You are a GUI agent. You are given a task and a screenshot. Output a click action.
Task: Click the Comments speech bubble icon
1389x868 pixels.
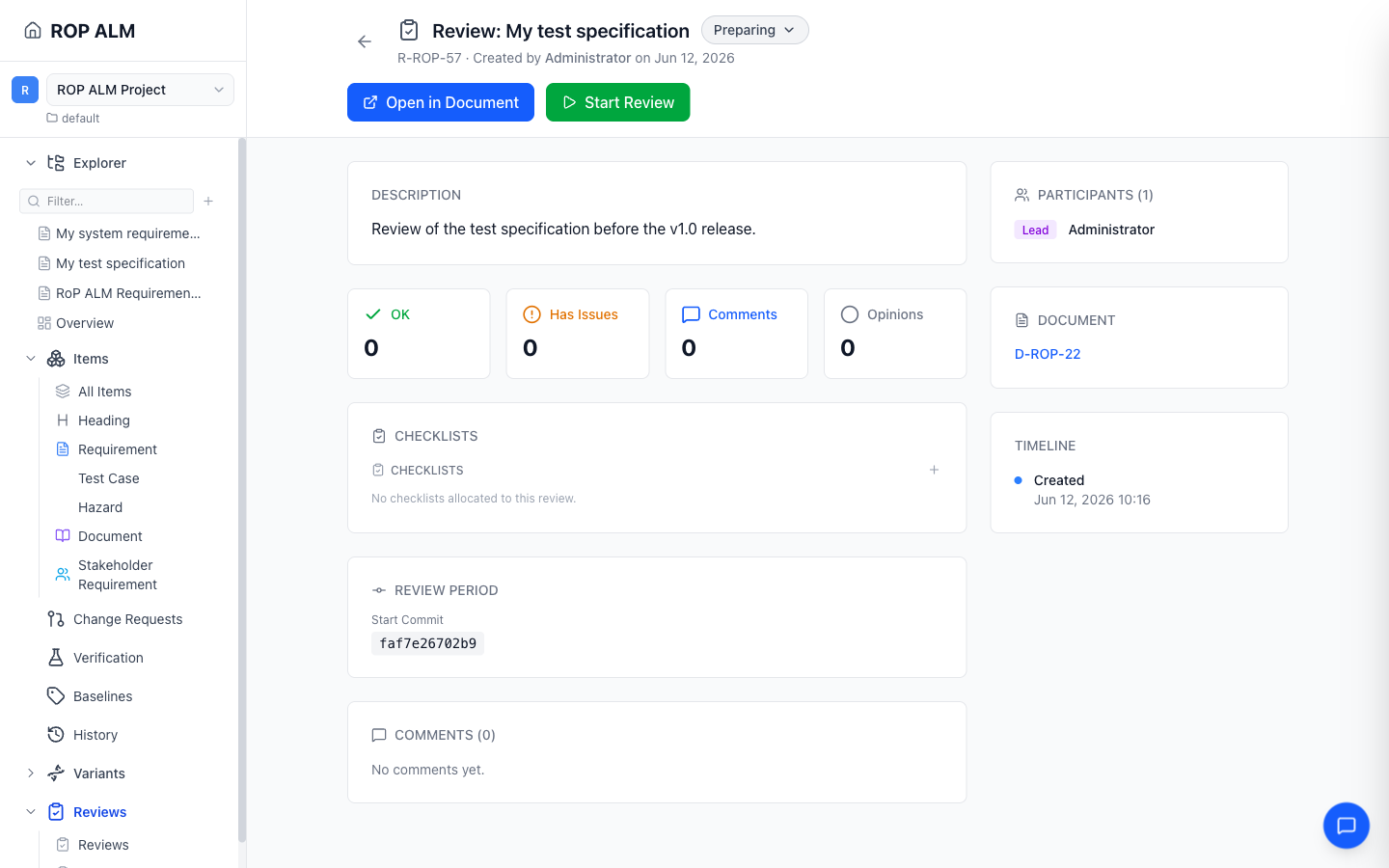coord(691,314)
